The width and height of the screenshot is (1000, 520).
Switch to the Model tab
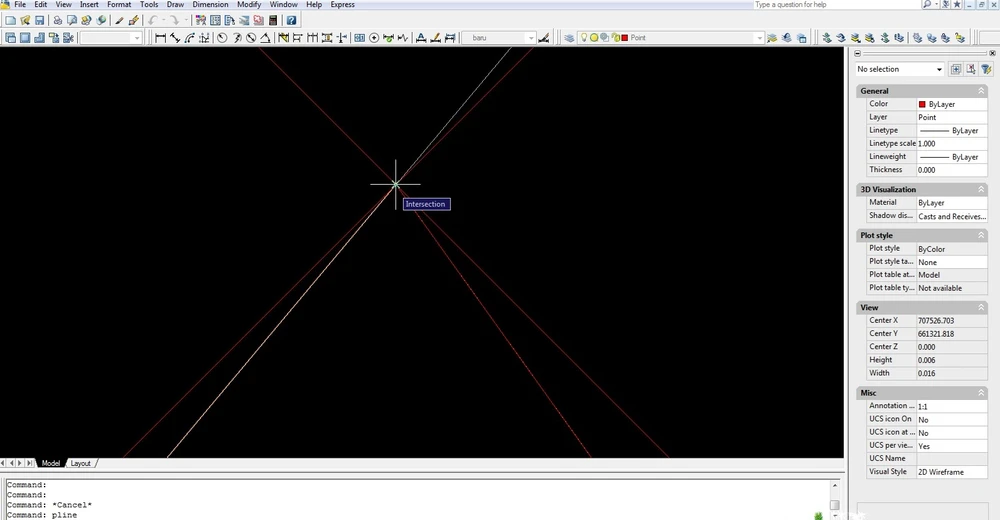50,463
